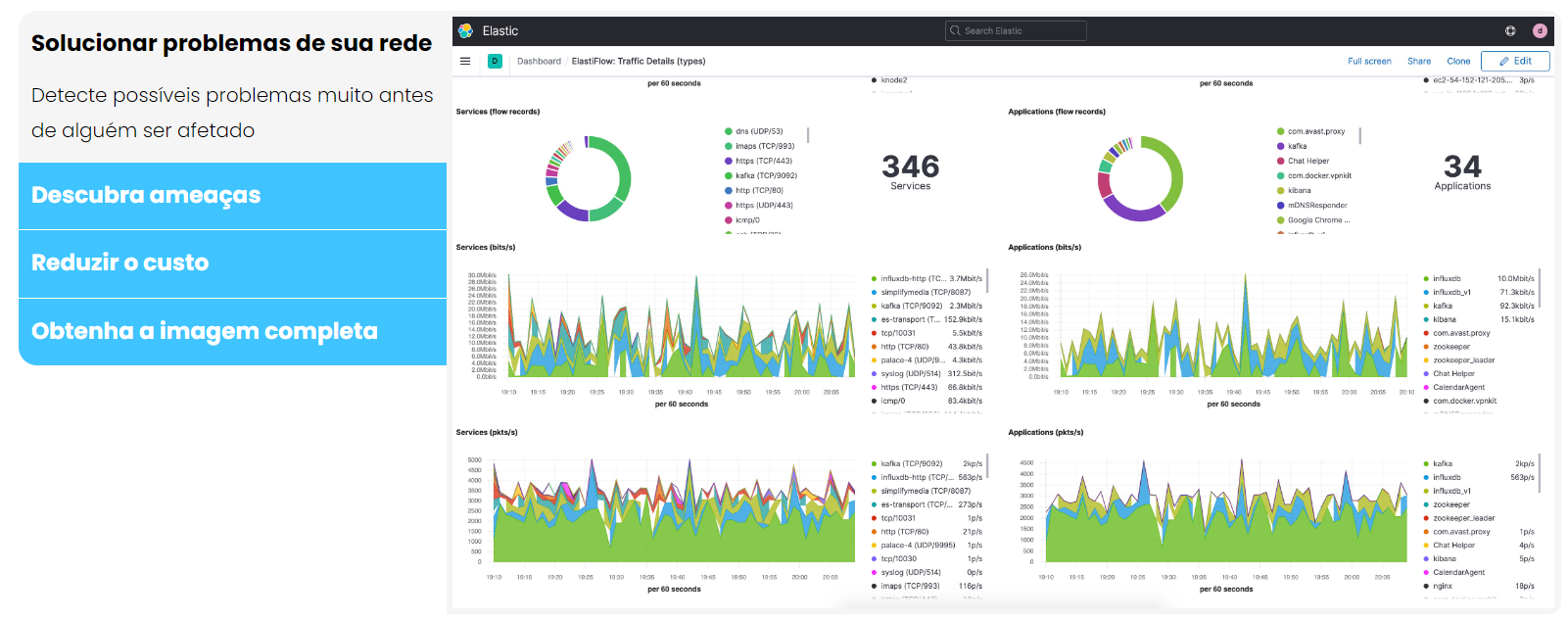Toggle imaps (TCP/993) services legend entry
1568x620 pixels.
(759, 146)
